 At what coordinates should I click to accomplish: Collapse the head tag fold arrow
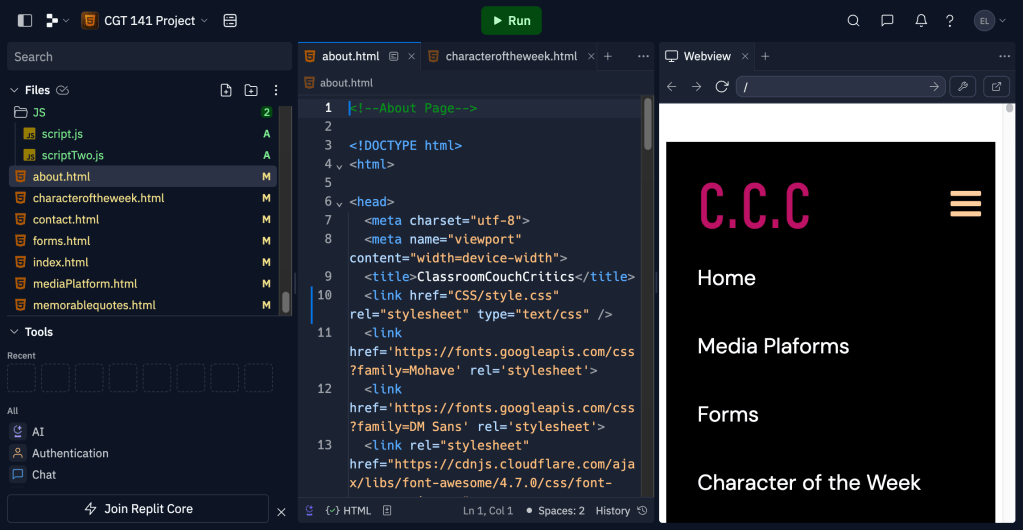pos(339,202)
